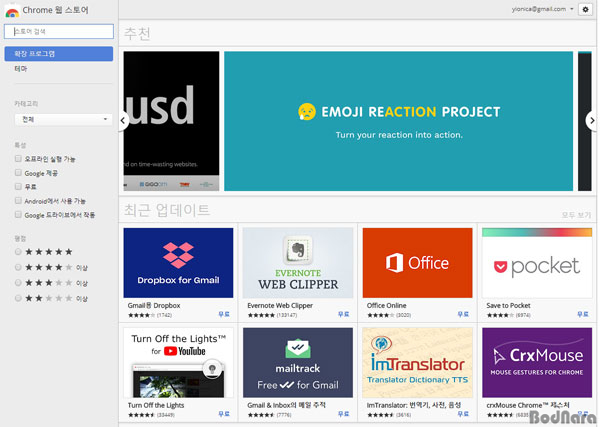This screenshot has width=600, height=427.
Task: Click the store search input field
Action: click(59, 31)
